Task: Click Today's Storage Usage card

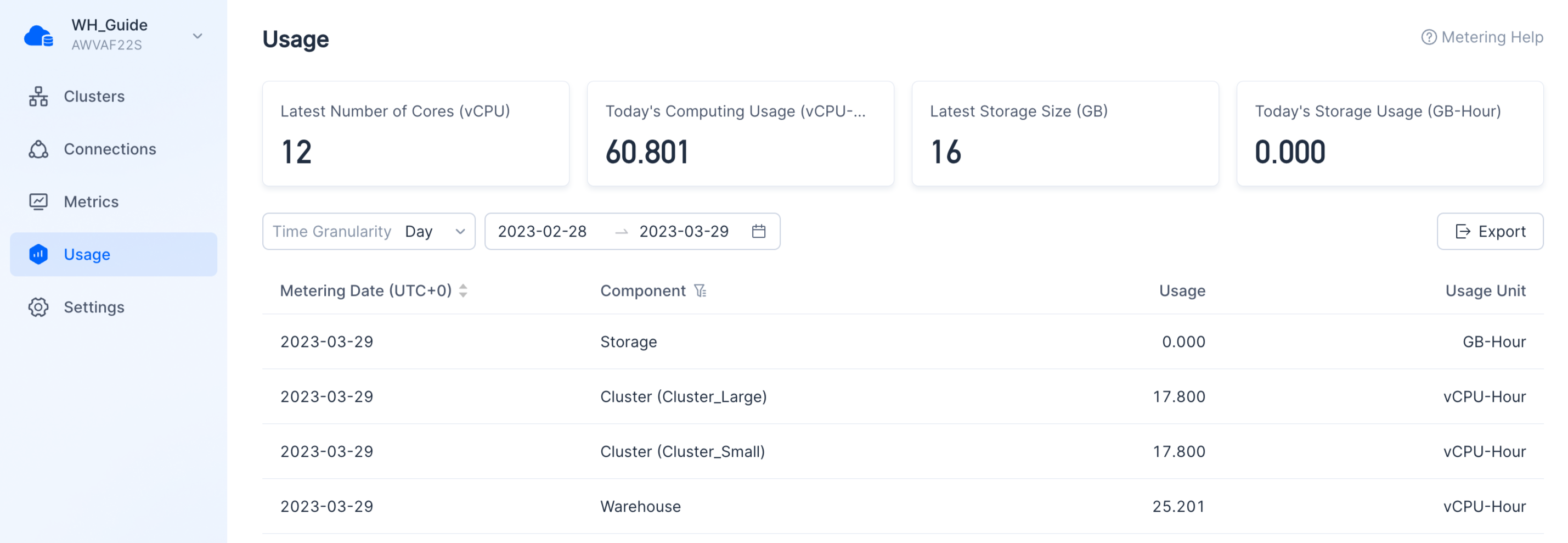Action: tap(1390, 133)
